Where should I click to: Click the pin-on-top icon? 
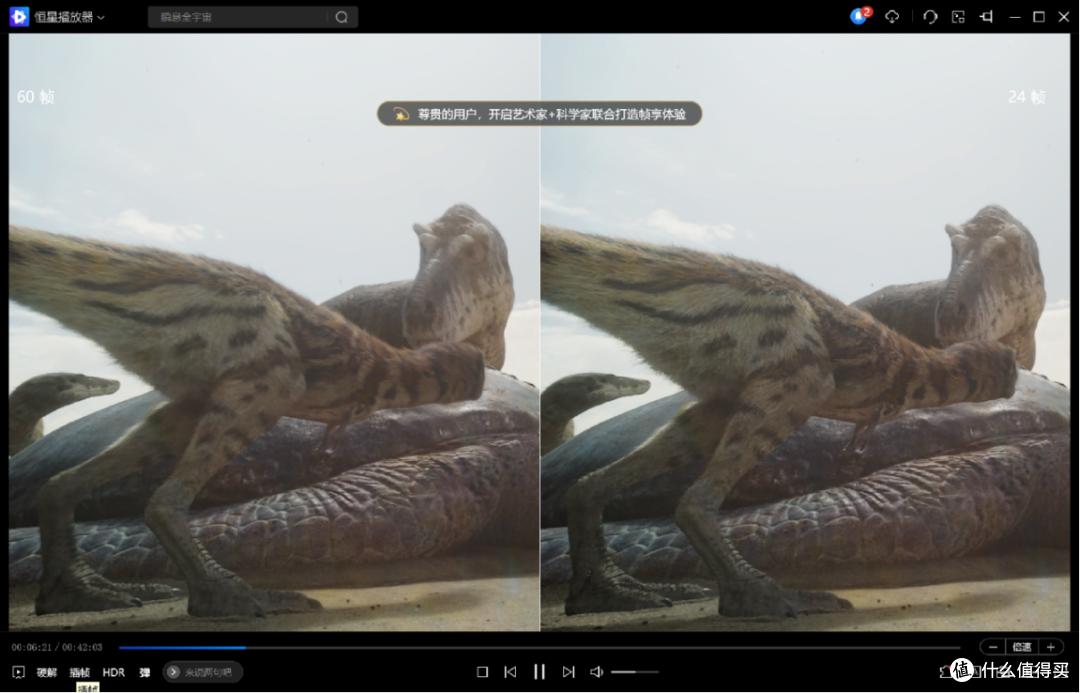tap(986, 17)
